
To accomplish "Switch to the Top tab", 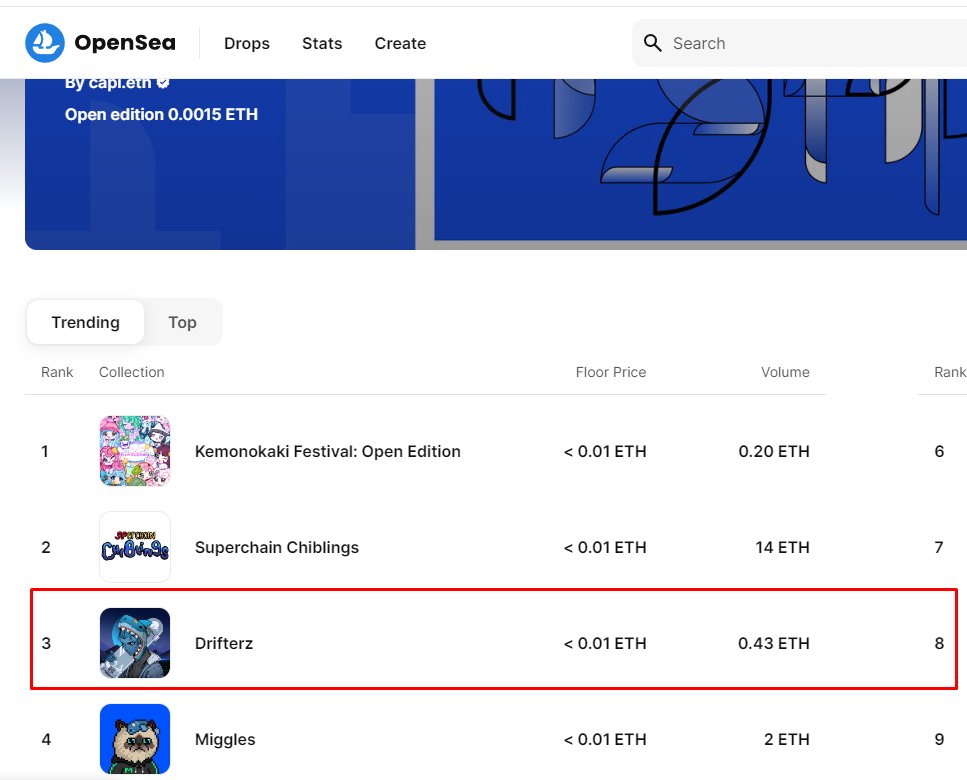I will (183, 322).
